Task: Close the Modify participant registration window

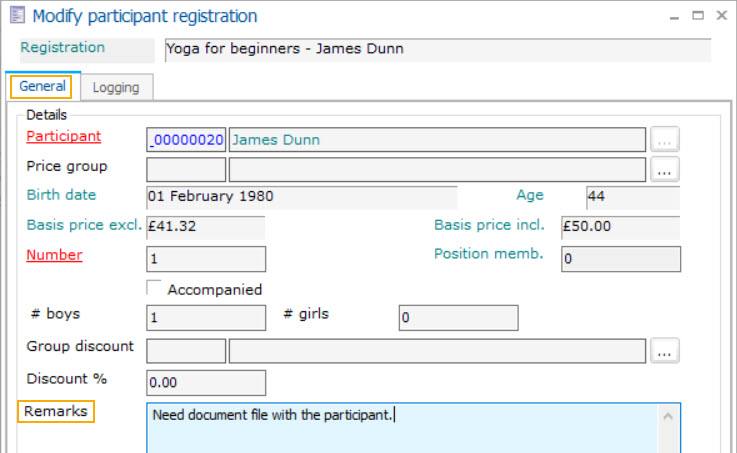Action: point(721,15)
